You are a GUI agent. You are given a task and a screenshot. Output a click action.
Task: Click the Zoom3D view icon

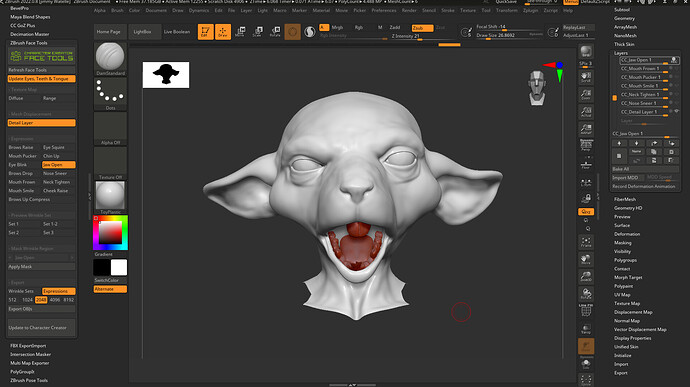click(x=586, y=276)
